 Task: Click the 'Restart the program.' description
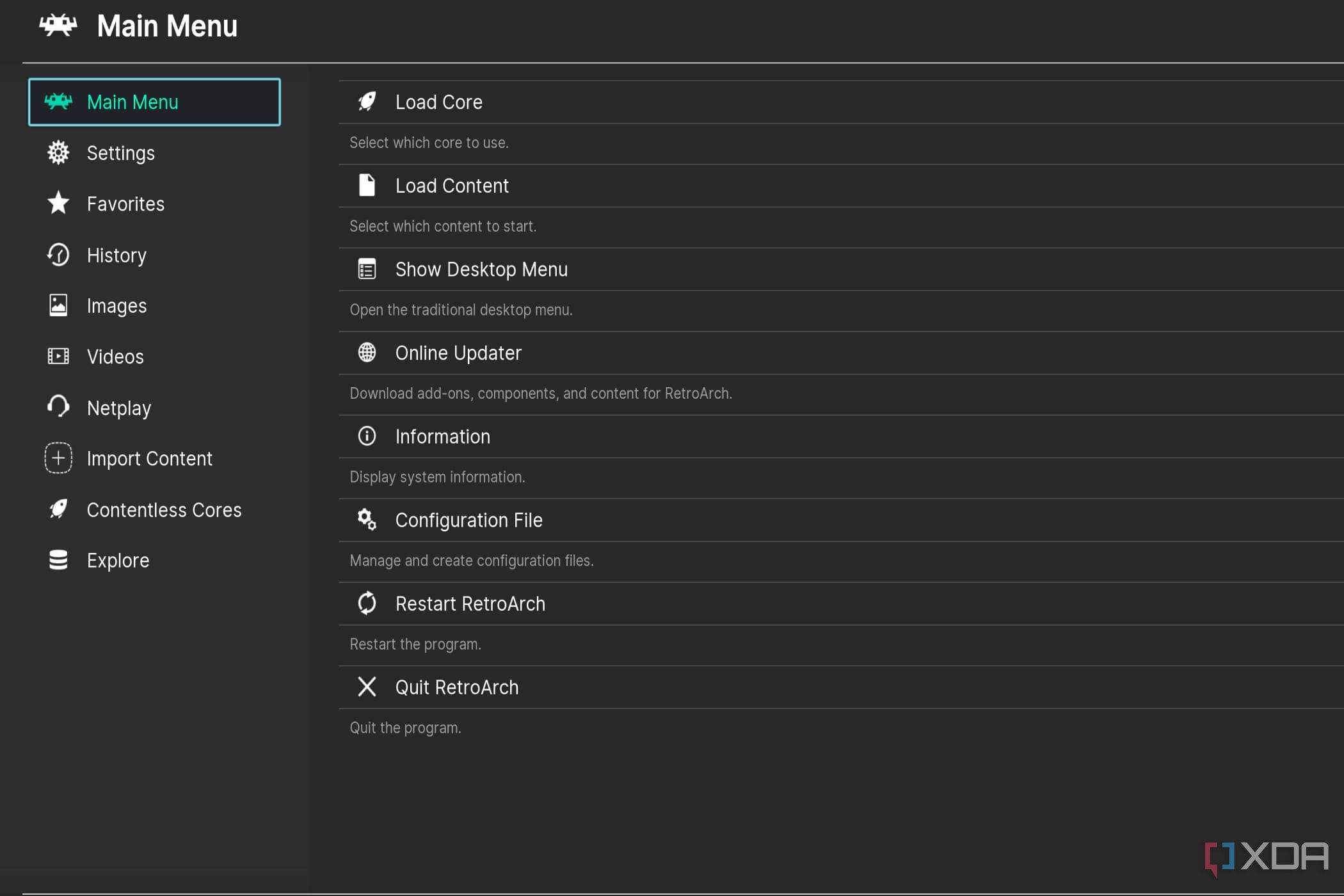[x=415, y=644]
